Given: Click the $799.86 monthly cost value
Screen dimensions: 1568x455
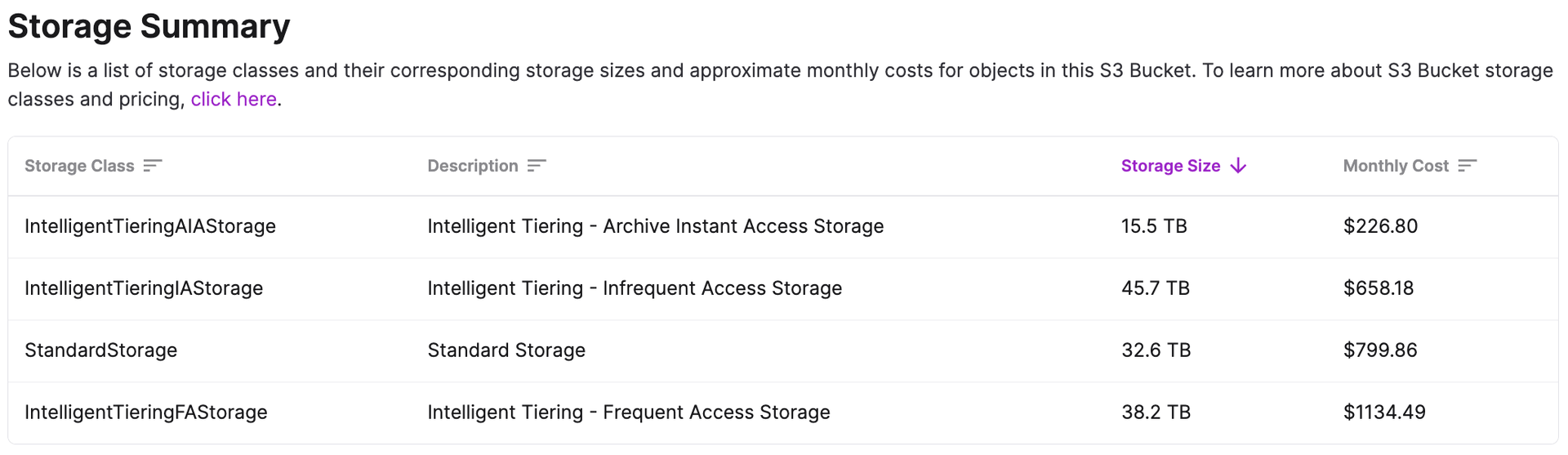Looking at the screenshot, I should coord(1380,350).
